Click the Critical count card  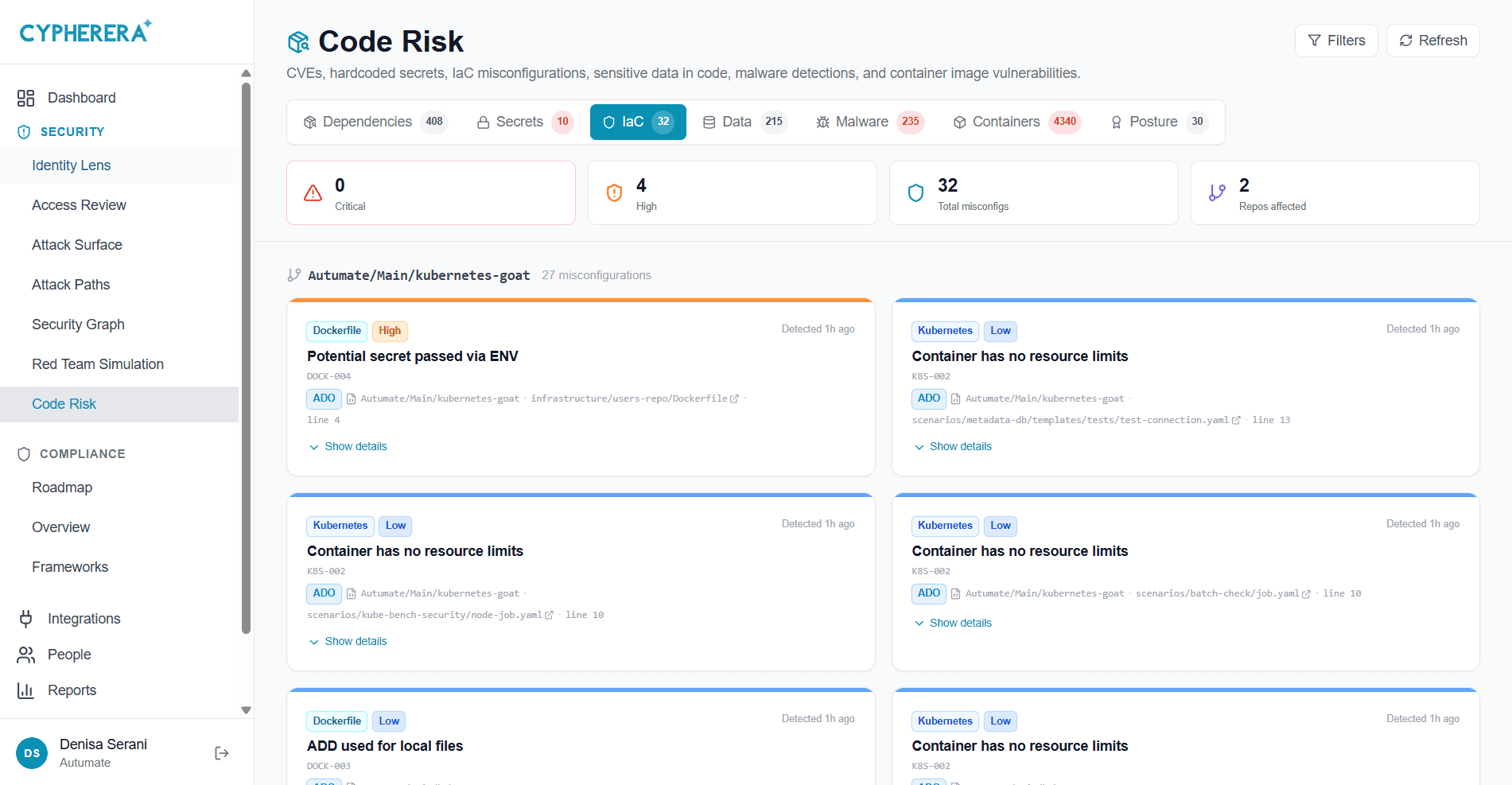click(431, 193)
